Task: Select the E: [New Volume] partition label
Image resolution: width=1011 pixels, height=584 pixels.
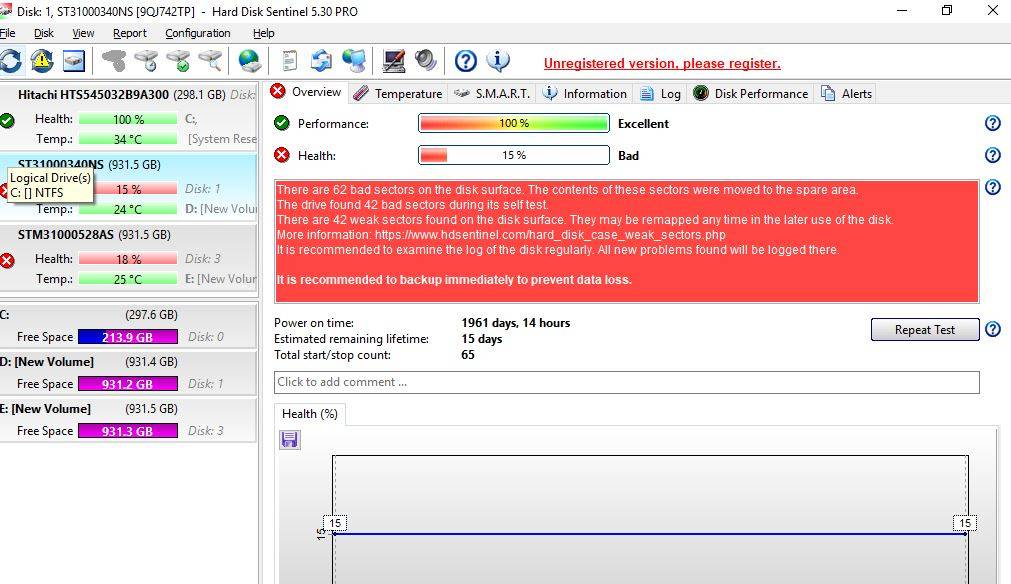Action: 45,409
